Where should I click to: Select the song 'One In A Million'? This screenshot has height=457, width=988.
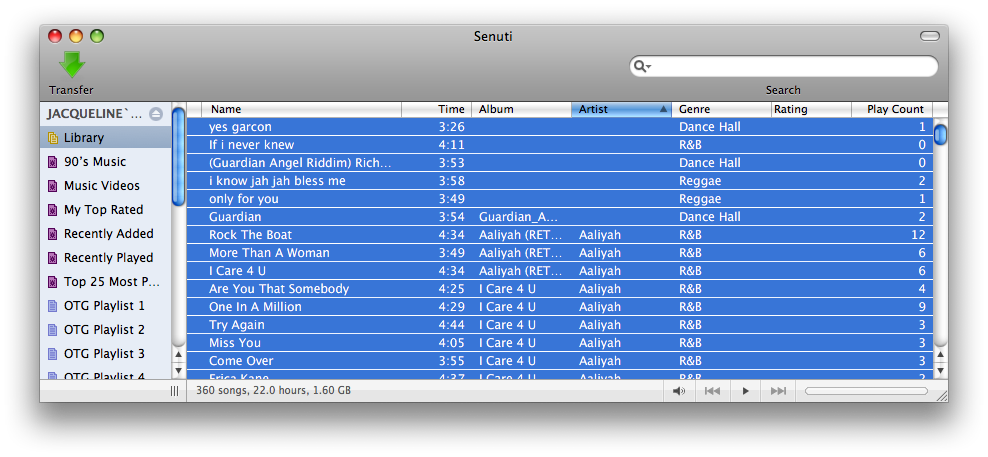pyautogui.click(x=560, y=306)
